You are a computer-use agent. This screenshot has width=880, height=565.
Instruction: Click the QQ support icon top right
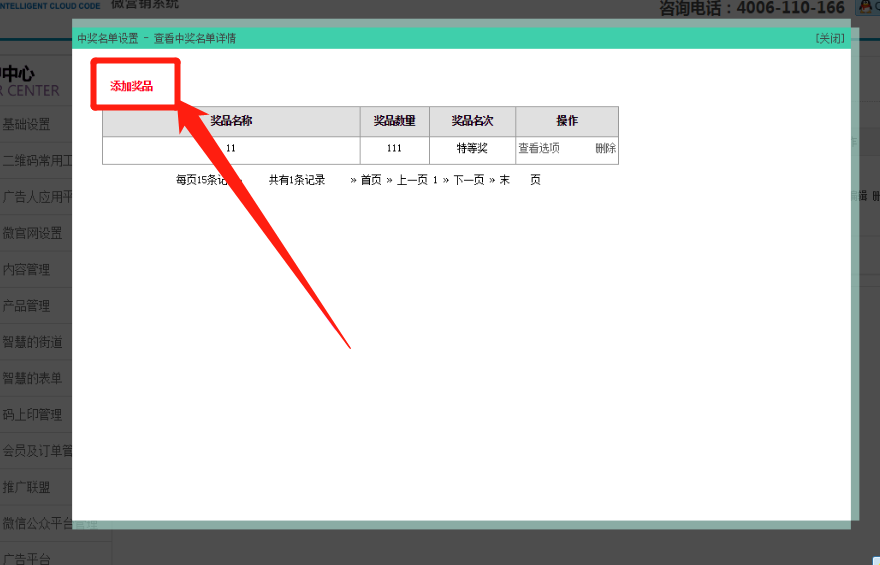click(869, 8)
